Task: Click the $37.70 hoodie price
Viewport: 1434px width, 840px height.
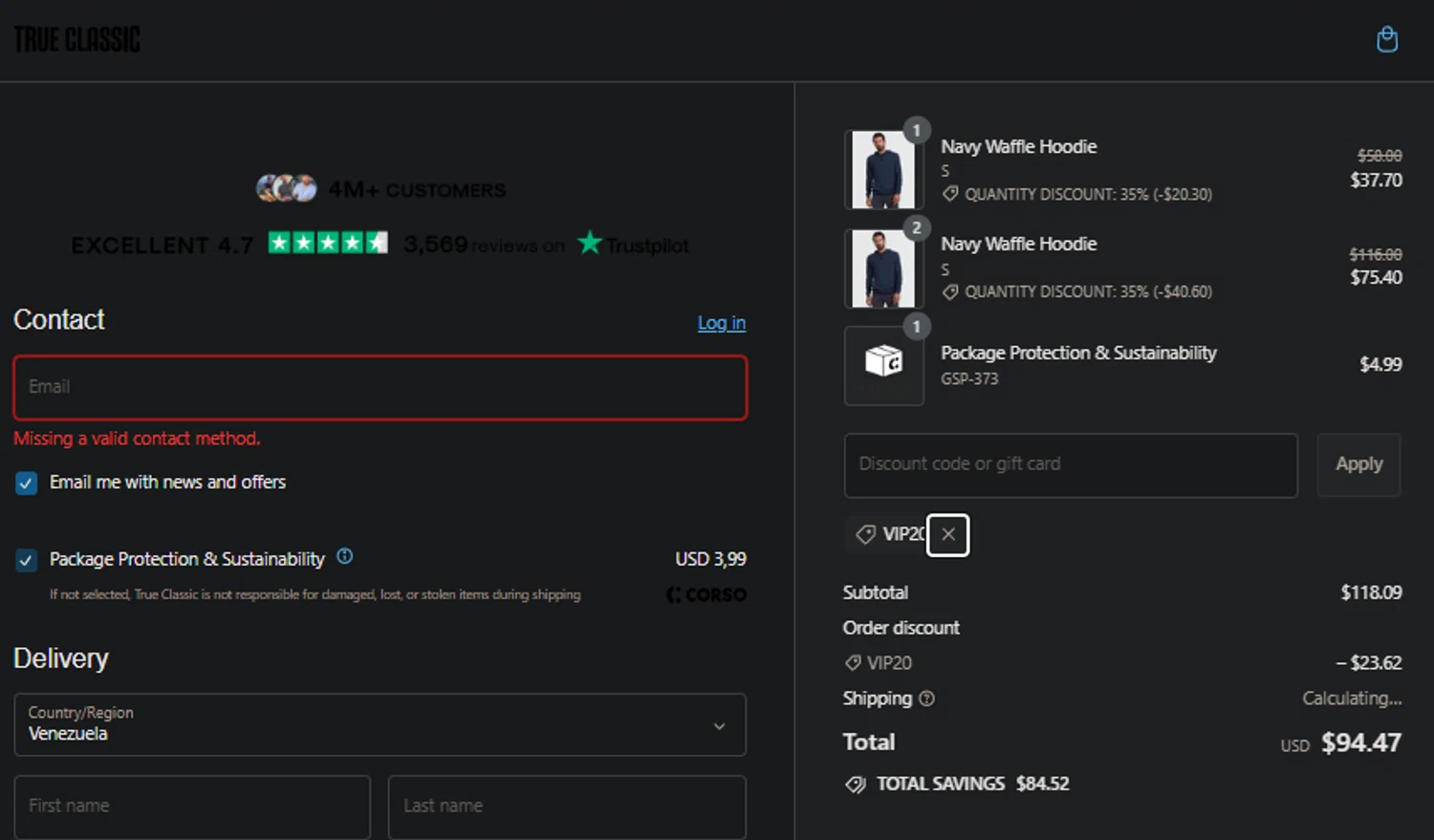Action: (1376, 181)
